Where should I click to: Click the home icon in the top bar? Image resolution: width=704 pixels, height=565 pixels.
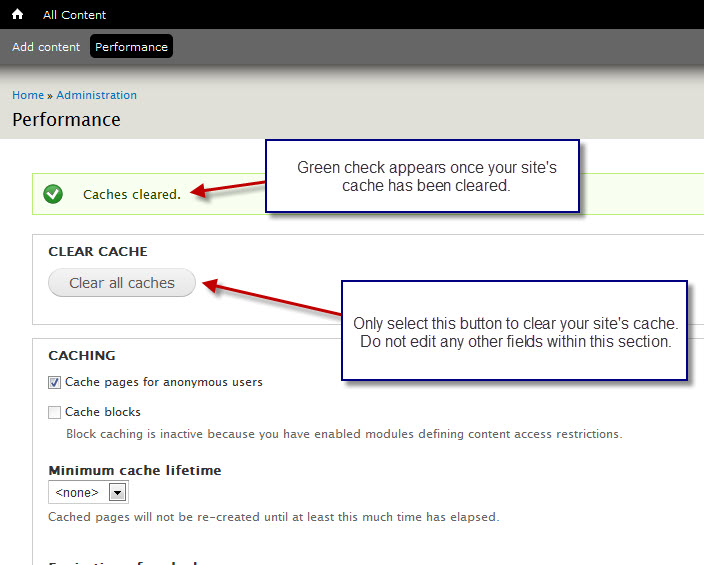tap(17, 15)
